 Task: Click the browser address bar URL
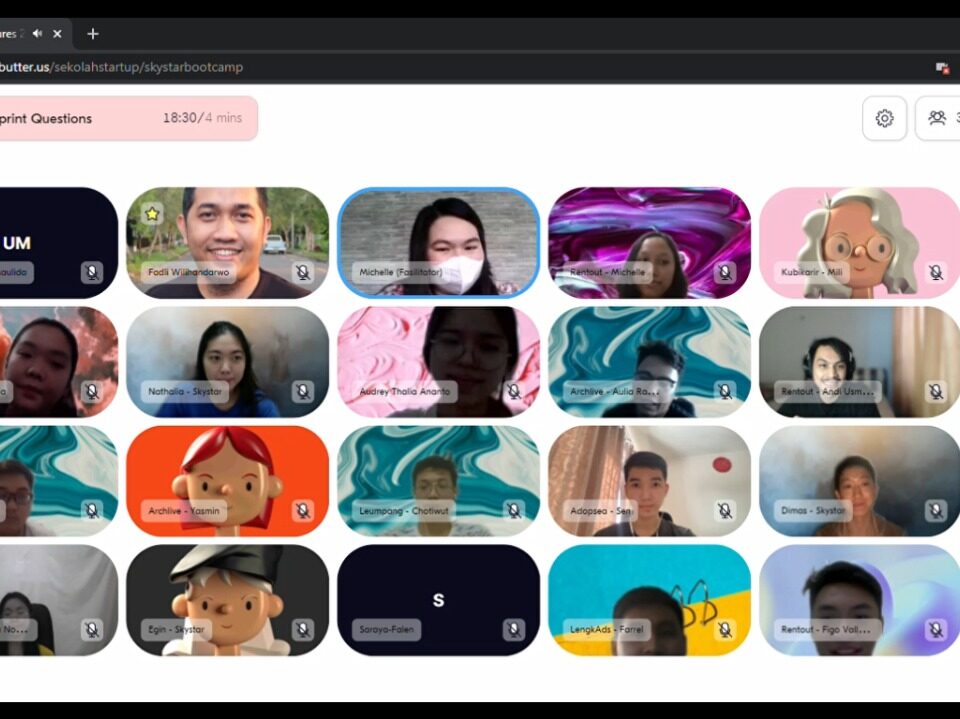pos(120,67)
